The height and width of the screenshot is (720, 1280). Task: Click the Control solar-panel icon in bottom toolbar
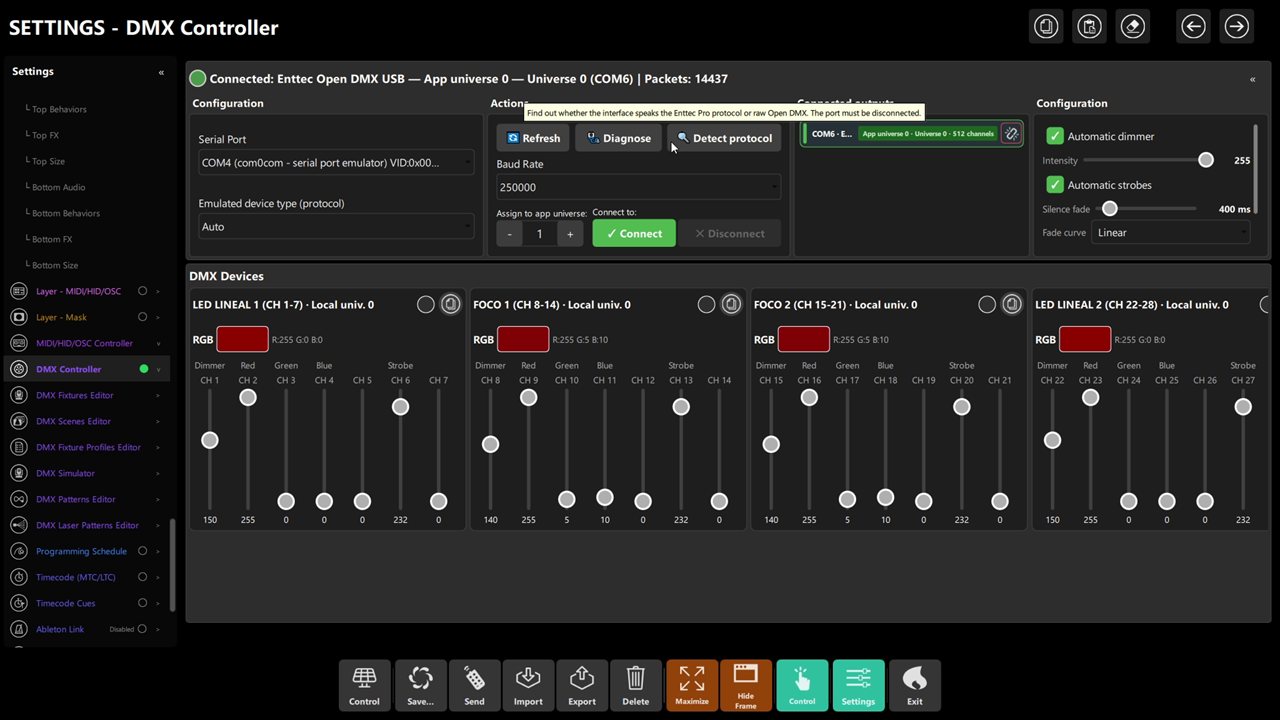coord(365,686)
